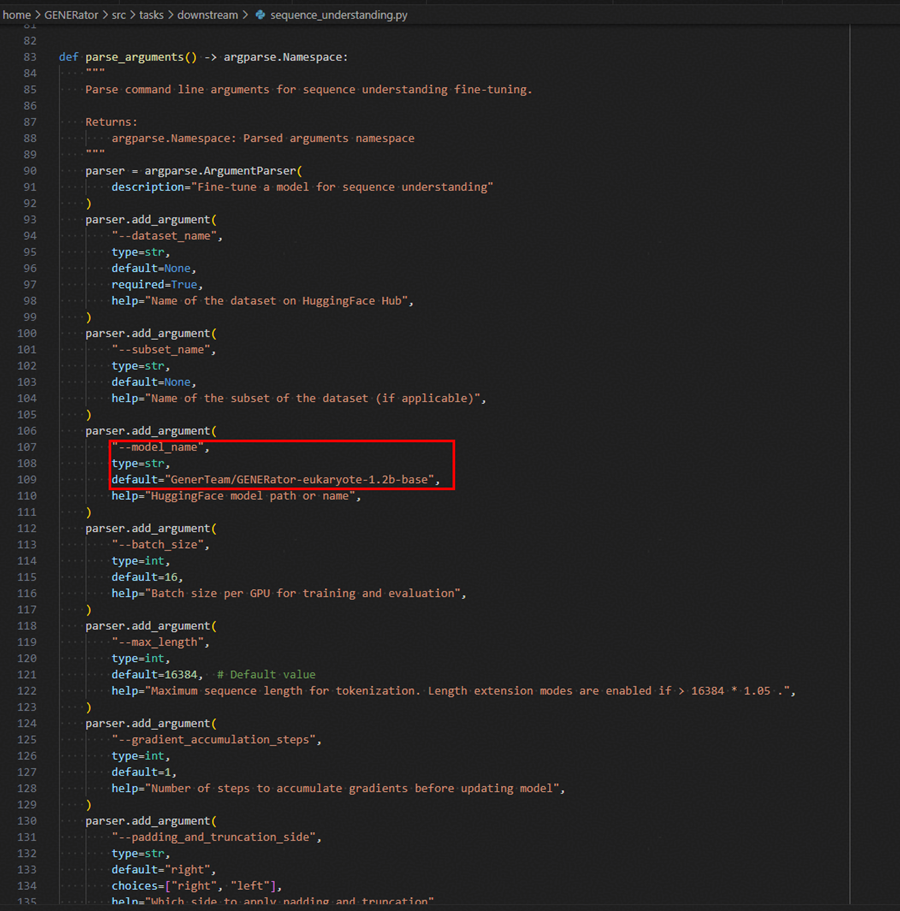Click 'default=None' on line 103

coord(154,382)
